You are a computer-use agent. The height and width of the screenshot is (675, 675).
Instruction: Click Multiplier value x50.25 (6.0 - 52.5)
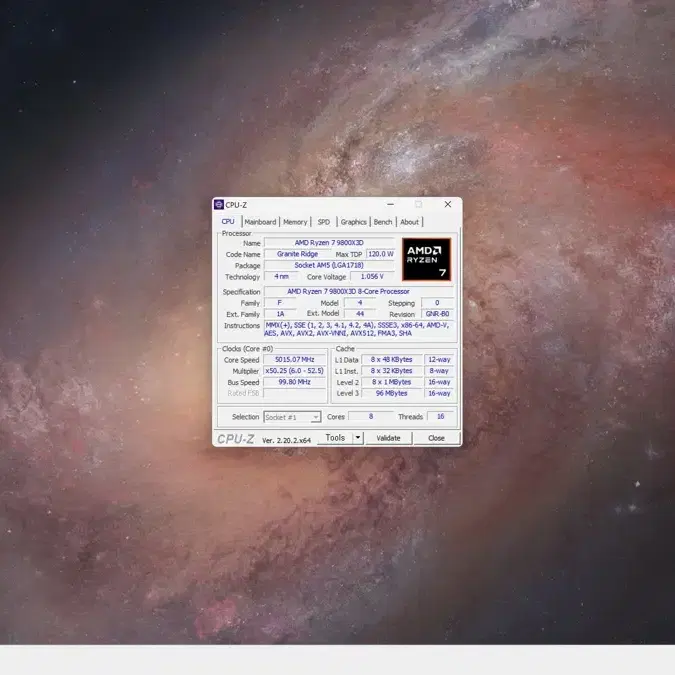(294, 371)
